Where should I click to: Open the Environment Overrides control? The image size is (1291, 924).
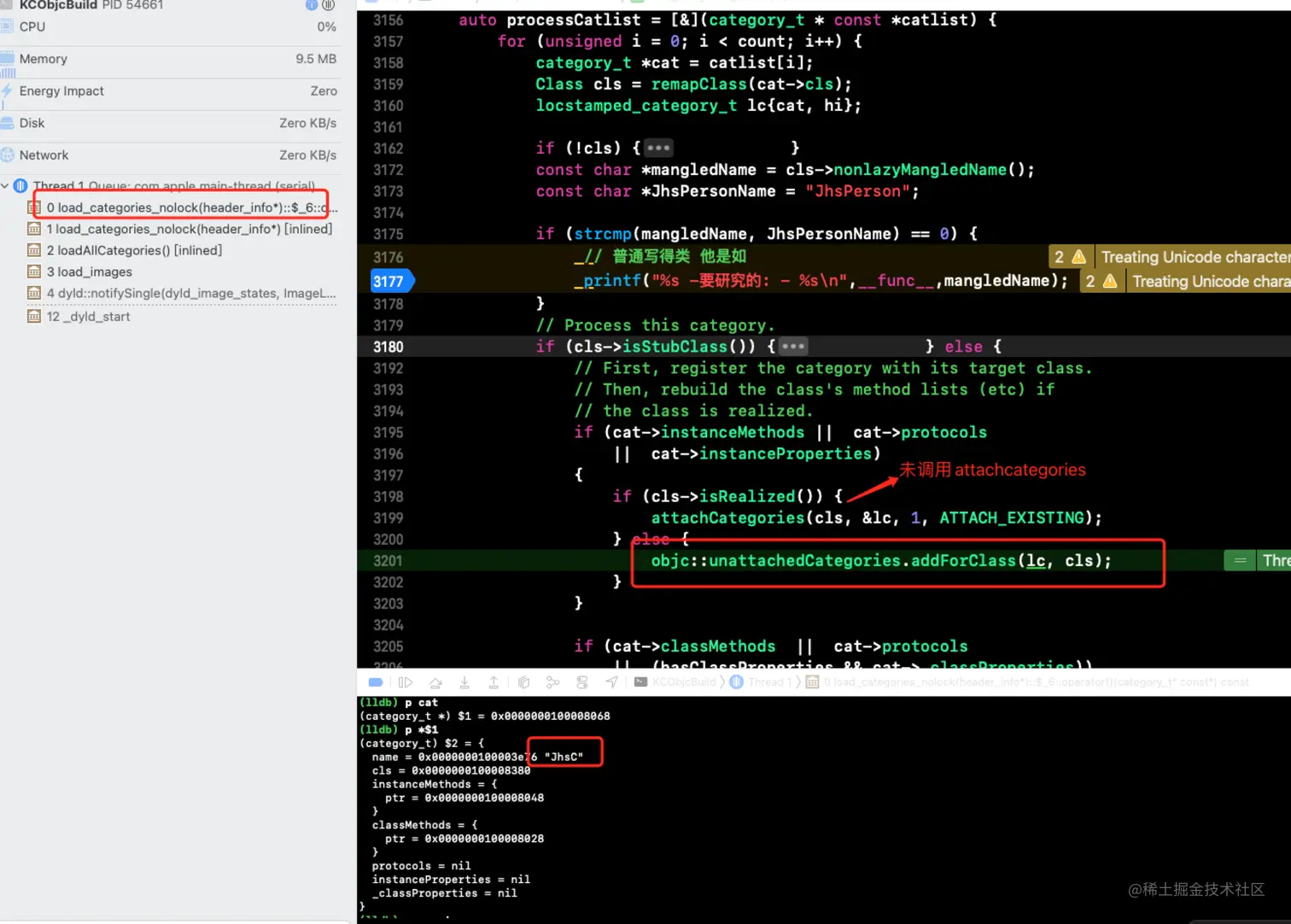click(582, 682)
